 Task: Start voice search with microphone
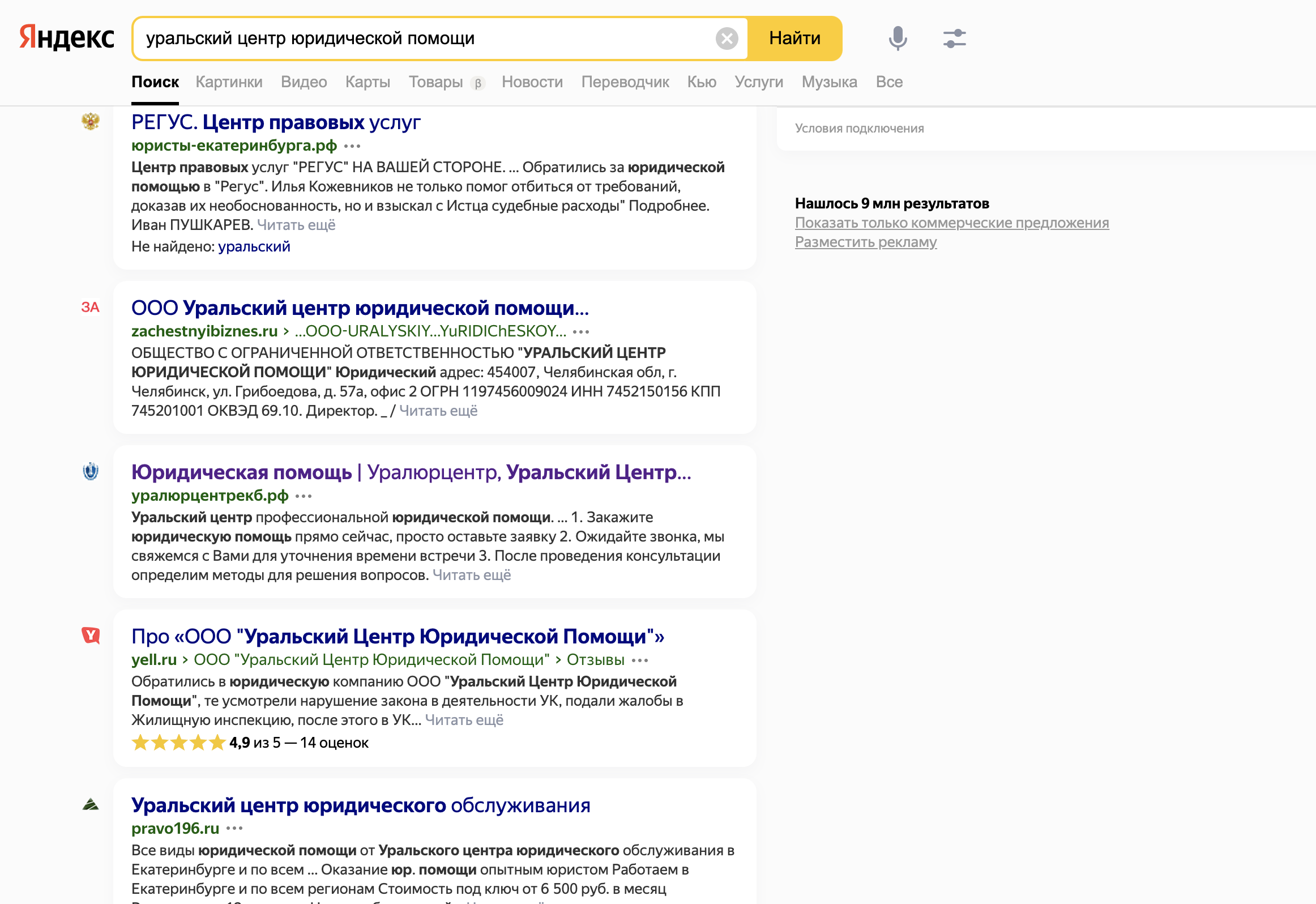[x=898, y=39]
